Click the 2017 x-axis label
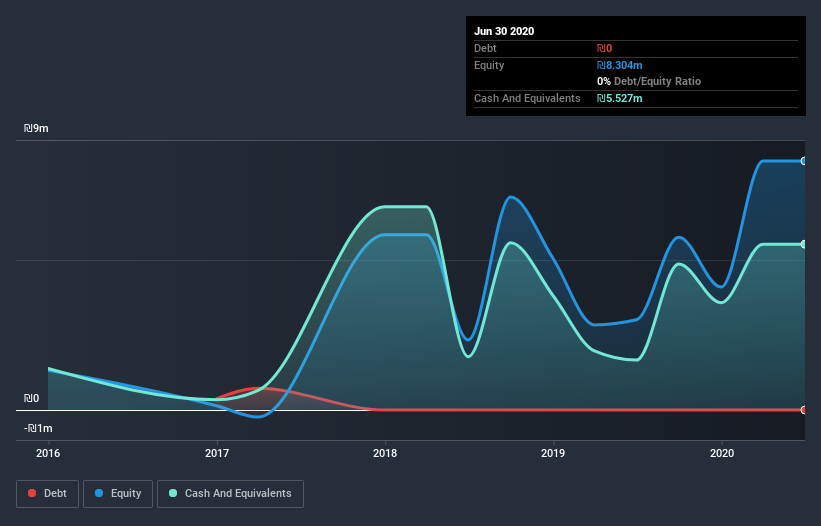Image resolution: width=821 pixels, height=526 pixels. tap(217, 453)
